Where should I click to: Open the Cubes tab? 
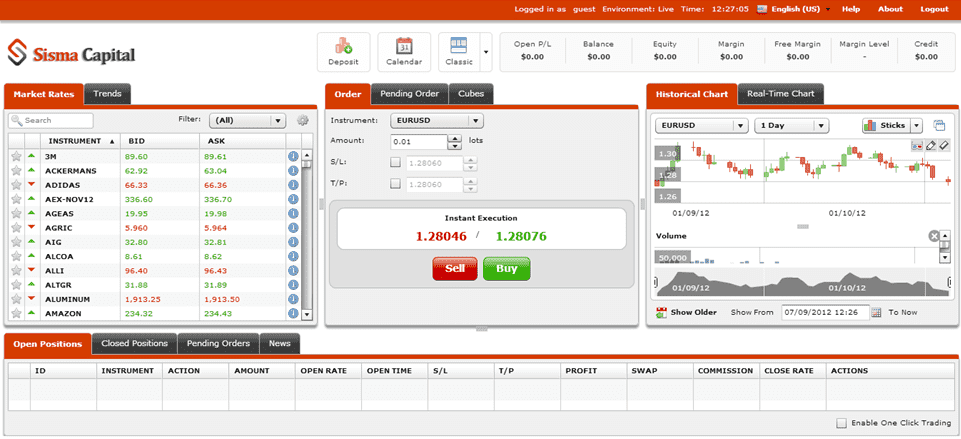pyautogui.click(x=471, y=94)
